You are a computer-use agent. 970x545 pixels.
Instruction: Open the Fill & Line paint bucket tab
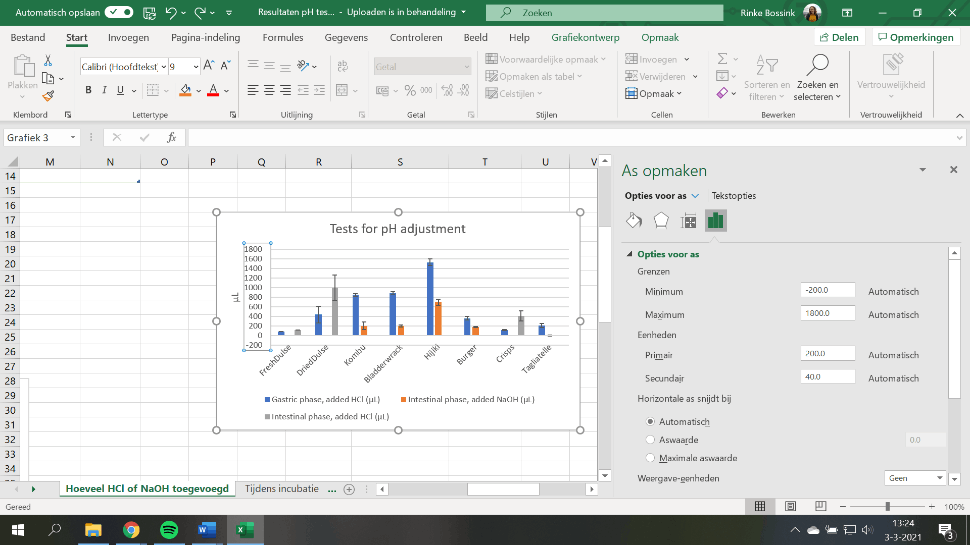point(633,221)
